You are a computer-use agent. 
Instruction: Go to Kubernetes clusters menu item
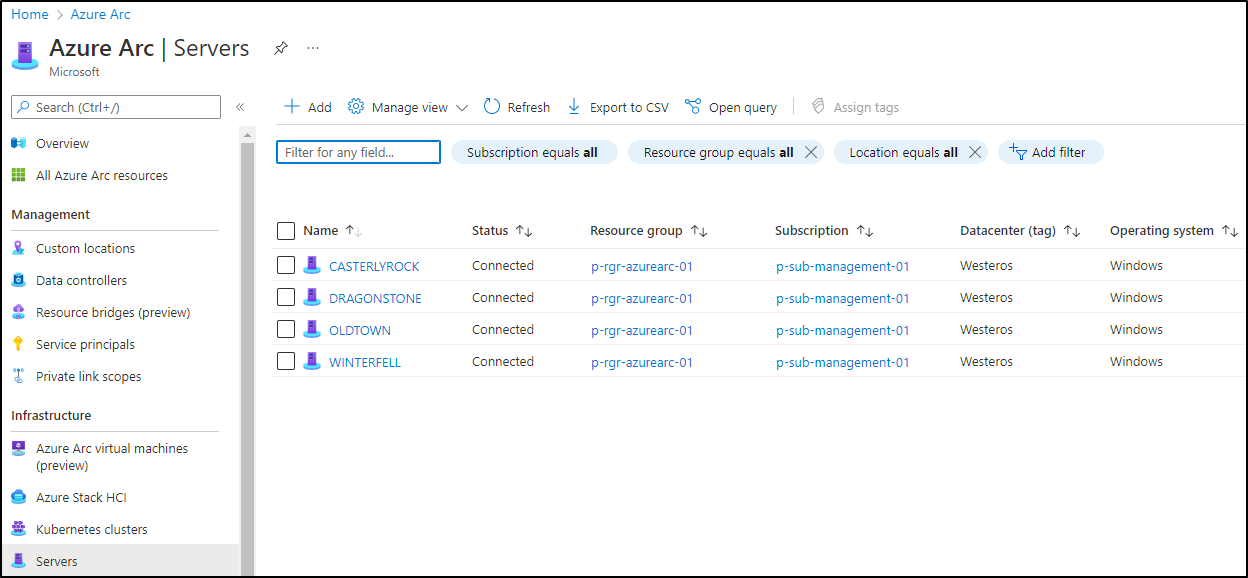tap(92, 530)
